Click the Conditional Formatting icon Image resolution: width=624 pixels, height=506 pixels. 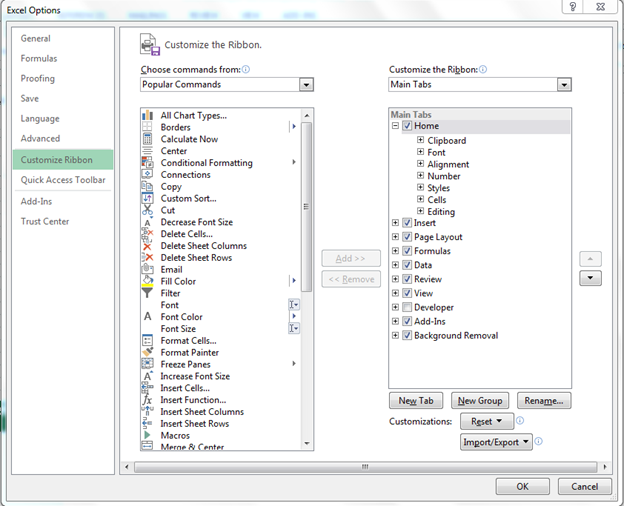click(x=147, y=162)
